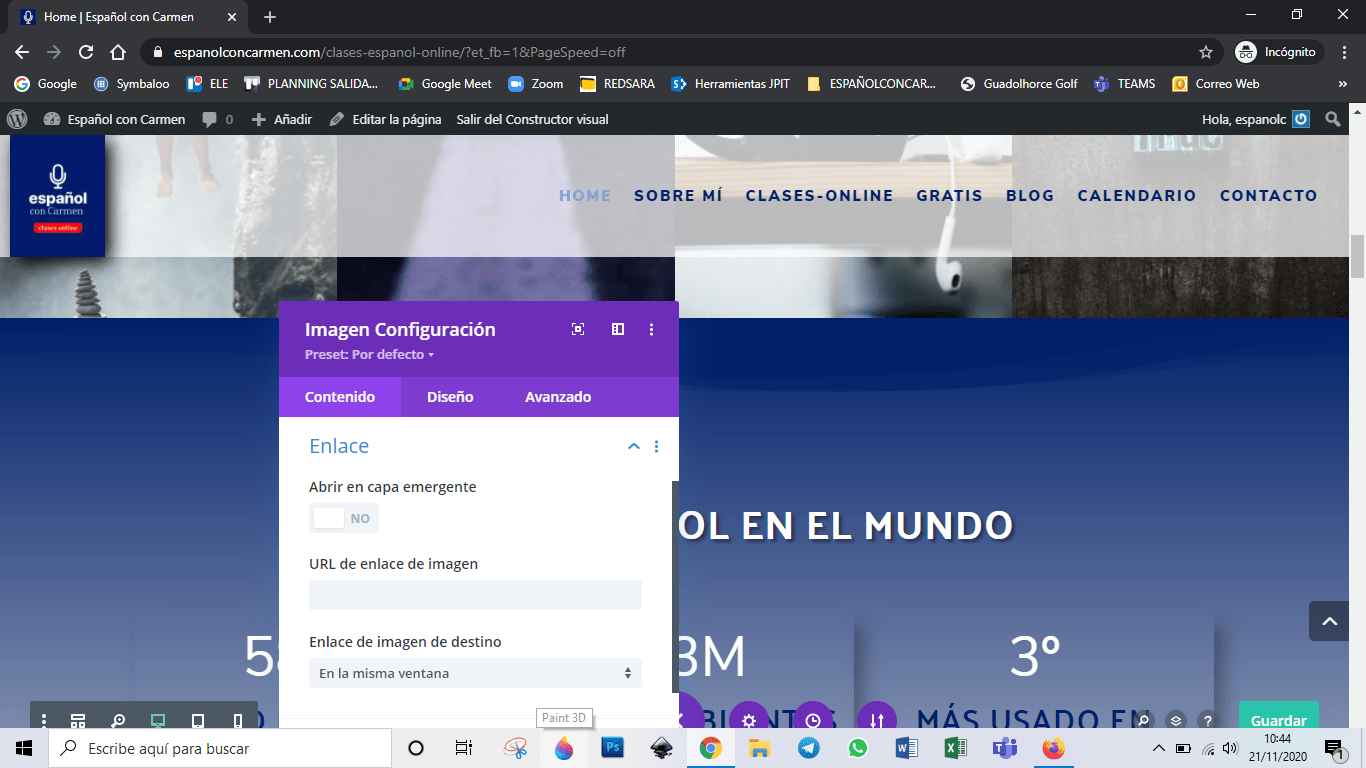This screenshot has width=1366, height=768.
Task: Expand the Imagen Configuración modal to fullscreen
Action: (578, 329)
